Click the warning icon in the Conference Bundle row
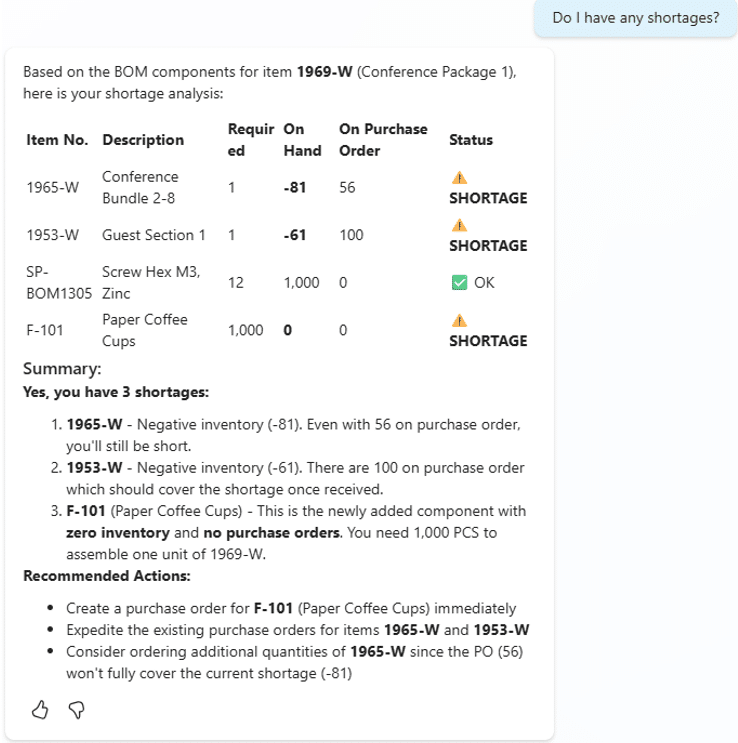The image size is (738, 743). 459,178
